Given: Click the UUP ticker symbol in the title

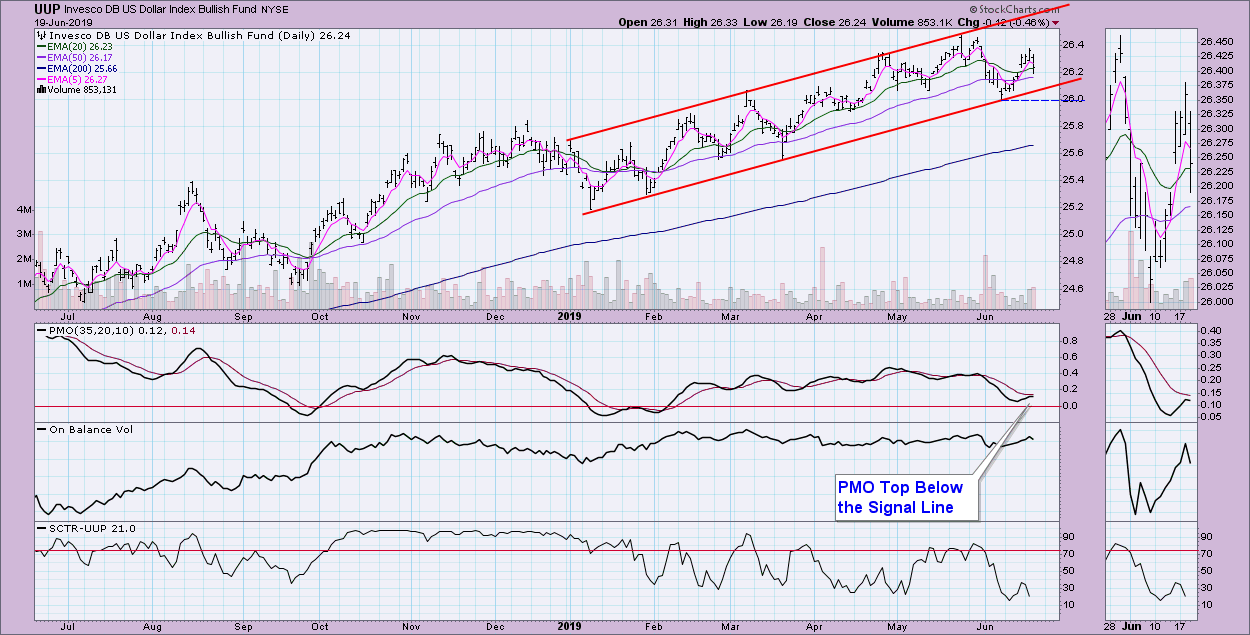Looking at the screenshot, I should [47, 8].
